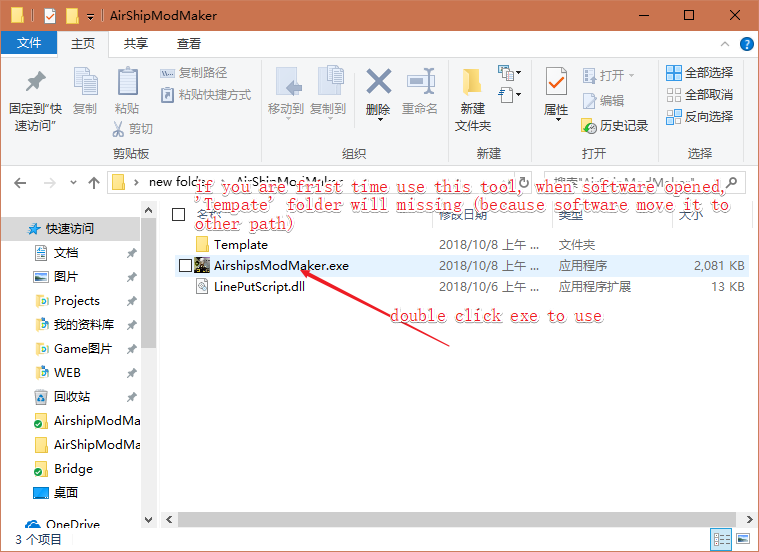Image resolution: width=759 pixels, height=552 pixels.
Task: Create a new folder via ribbon icon
Action: (473, 84)
